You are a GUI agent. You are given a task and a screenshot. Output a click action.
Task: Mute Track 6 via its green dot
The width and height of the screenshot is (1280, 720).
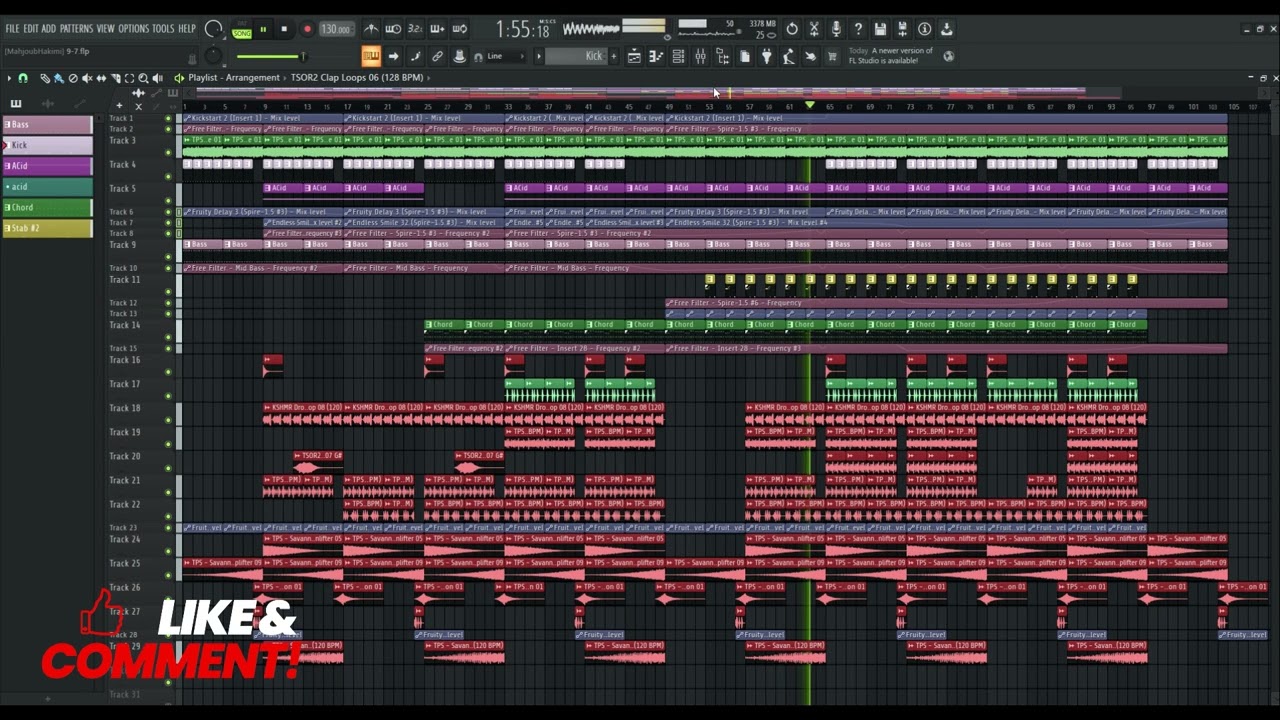pyautogui.click(x=168, y=212)
